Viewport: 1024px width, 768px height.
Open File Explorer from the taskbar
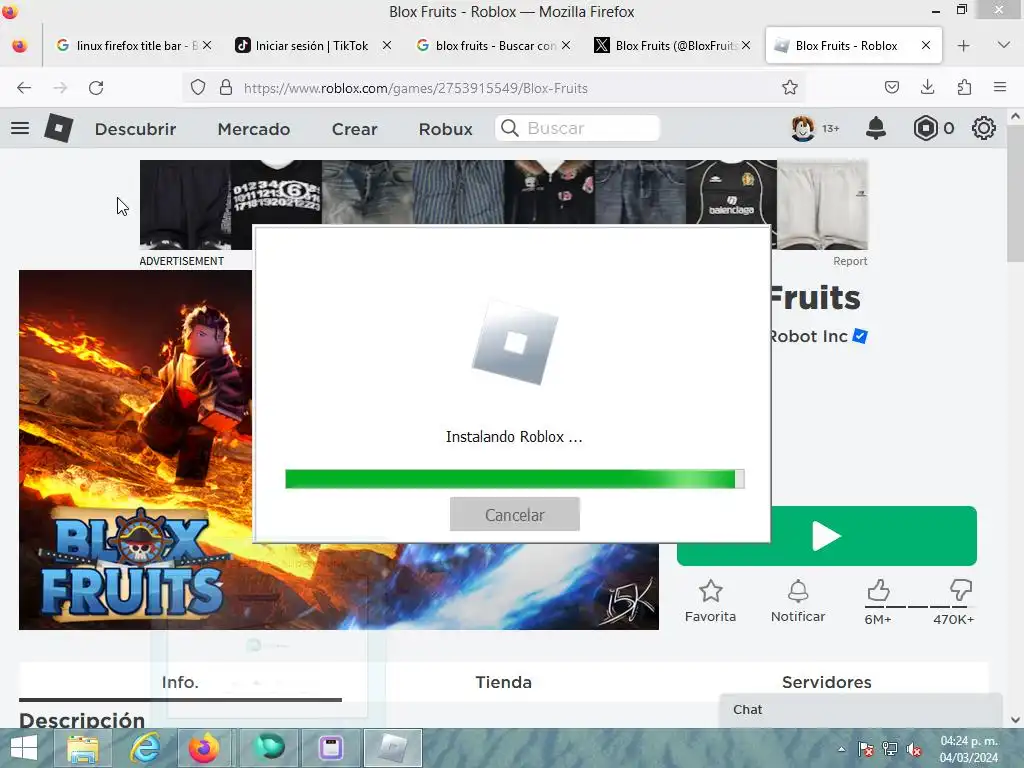point(83,748)
